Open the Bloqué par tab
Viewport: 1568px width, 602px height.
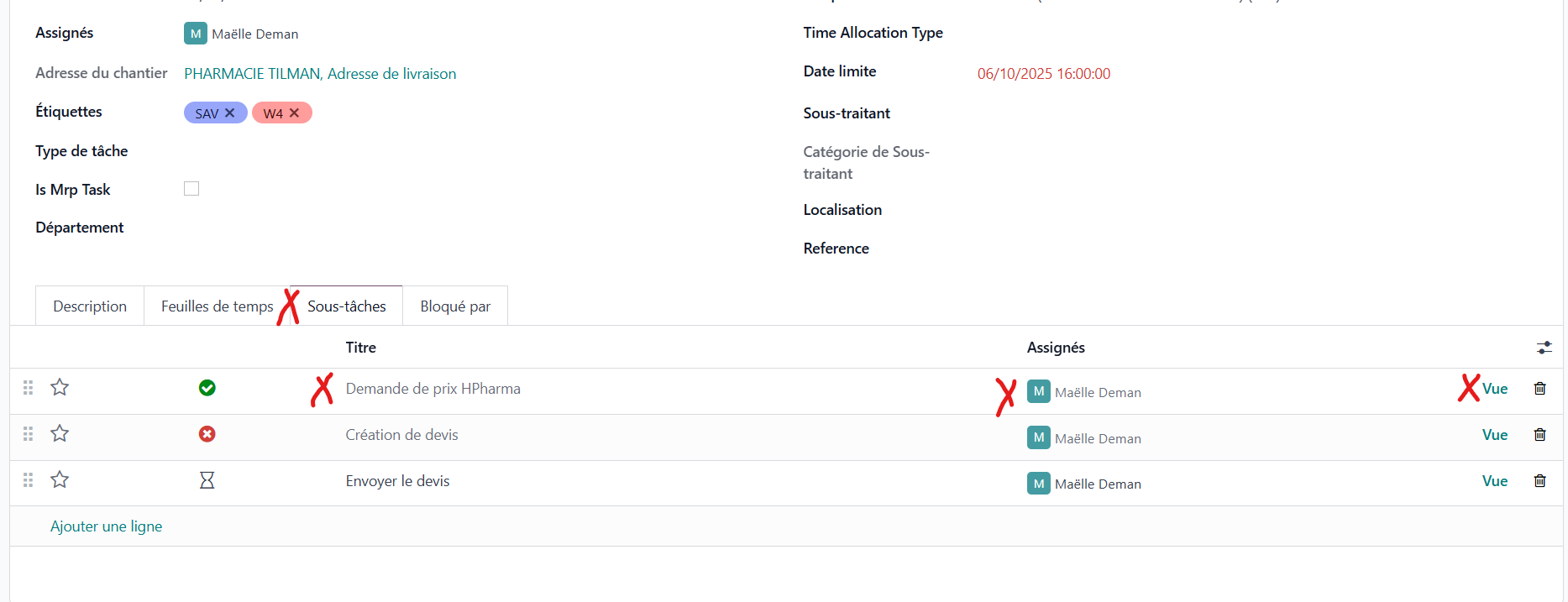pyautogui.click(x=455, y=306)
